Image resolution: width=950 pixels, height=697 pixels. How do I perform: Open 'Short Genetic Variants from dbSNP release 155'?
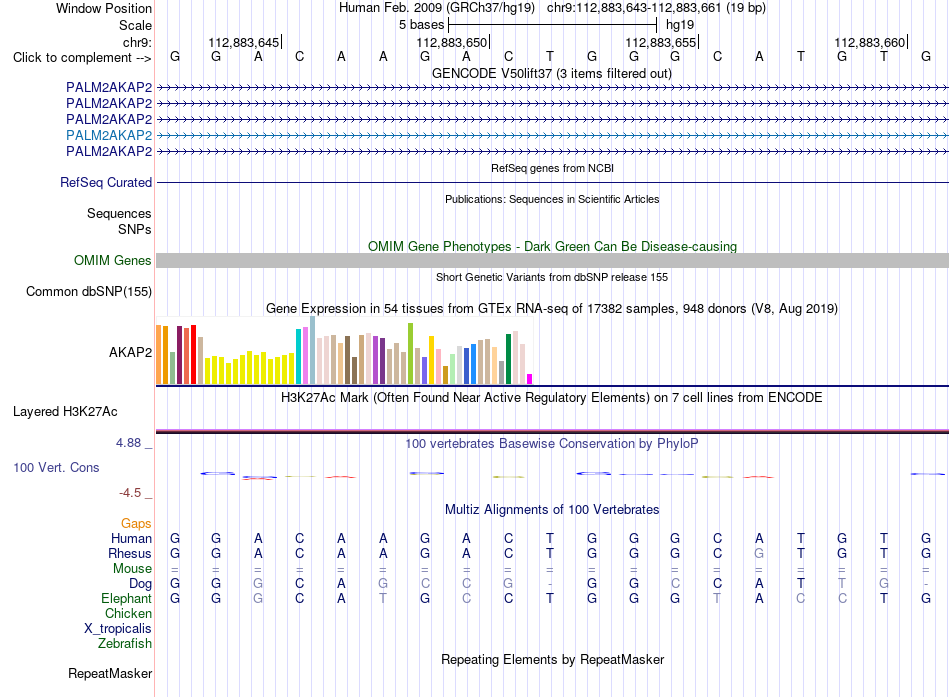tap(552, 278)
